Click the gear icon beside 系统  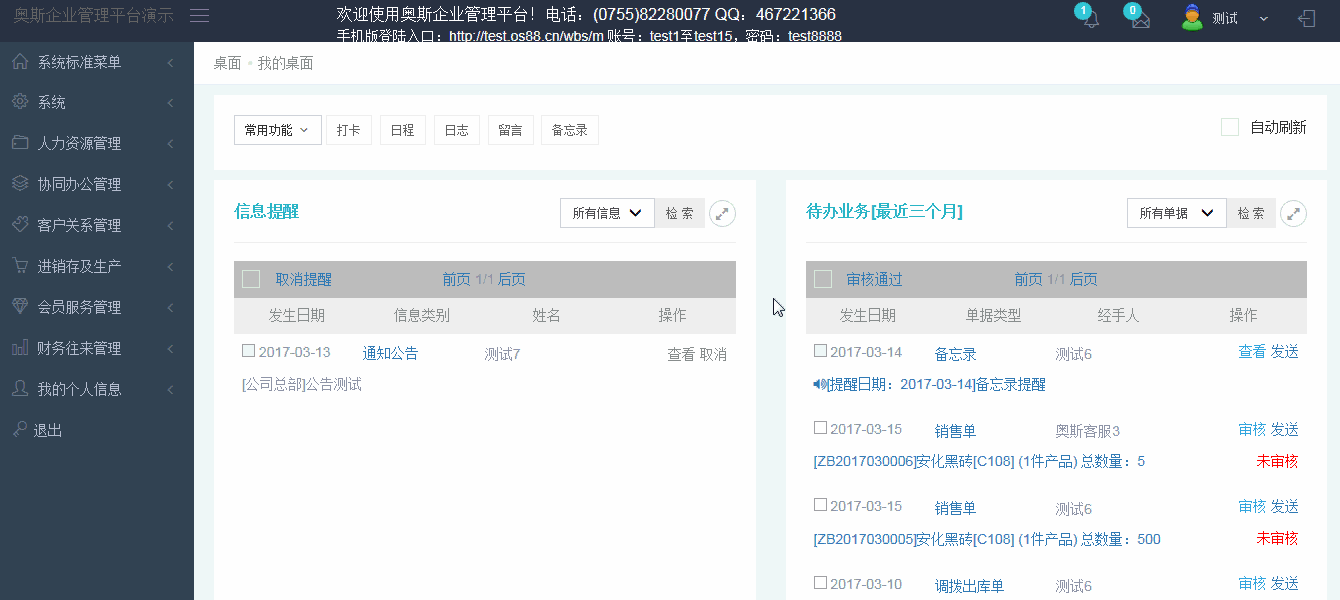click(20, 102)
